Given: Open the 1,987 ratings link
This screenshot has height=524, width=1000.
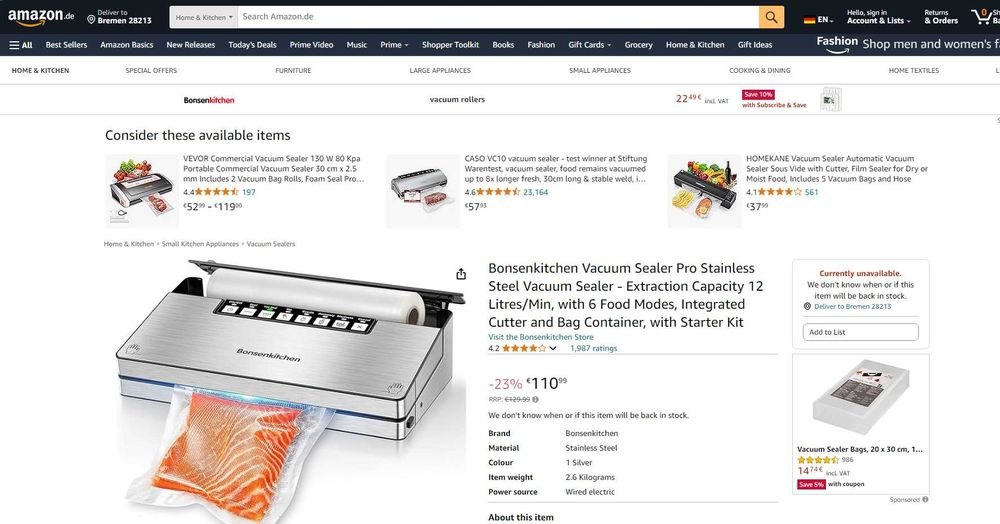Looking at the screenshot, I should (x=594, y=349).
